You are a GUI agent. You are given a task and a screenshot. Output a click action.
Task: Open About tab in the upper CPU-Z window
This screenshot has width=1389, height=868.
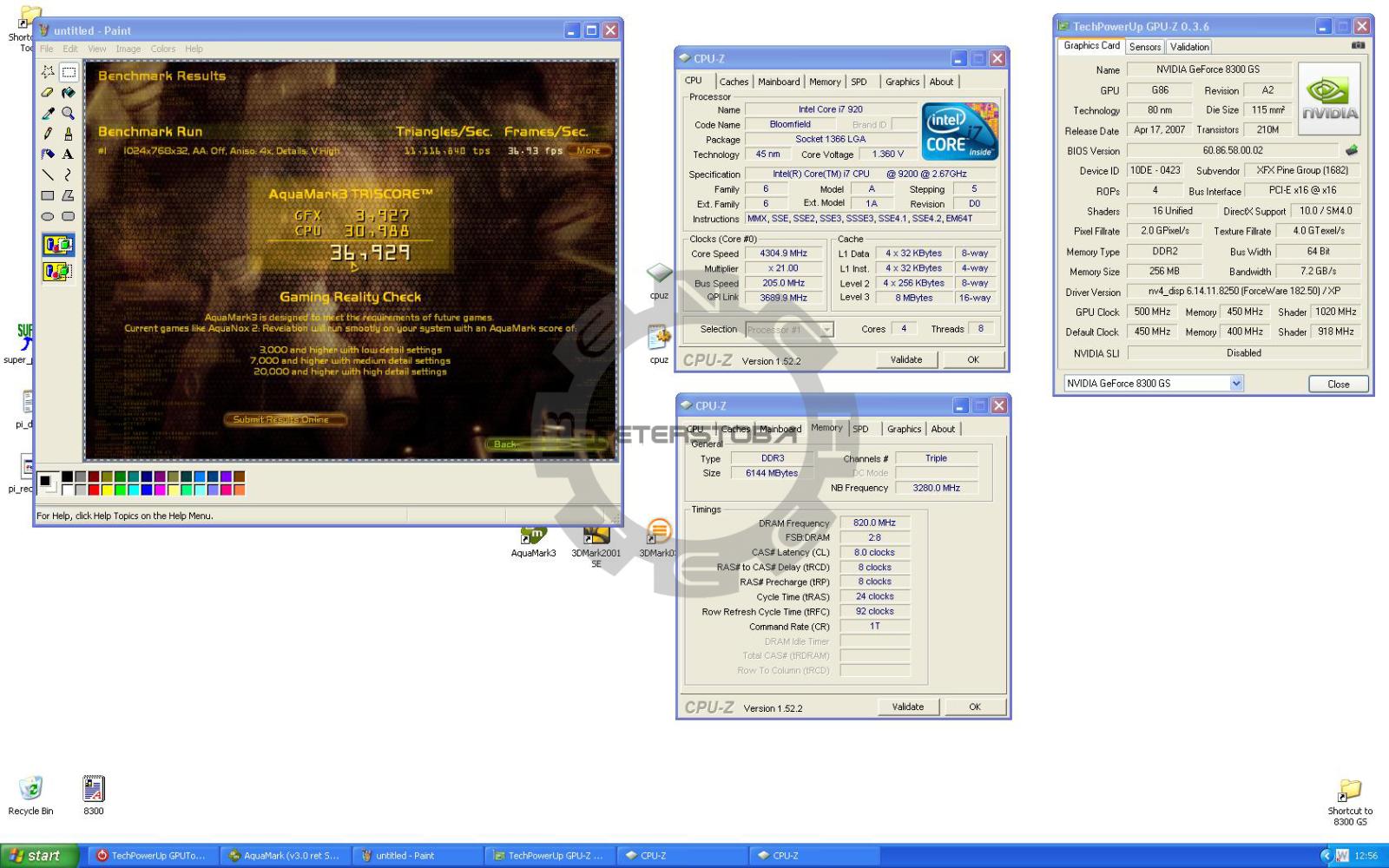(941, 82)
